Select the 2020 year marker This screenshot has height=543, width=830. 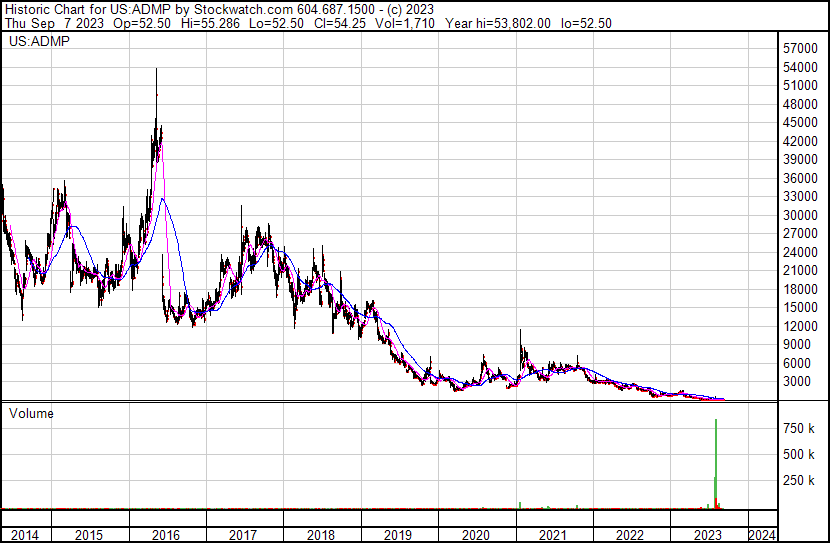tap(474, 535)
